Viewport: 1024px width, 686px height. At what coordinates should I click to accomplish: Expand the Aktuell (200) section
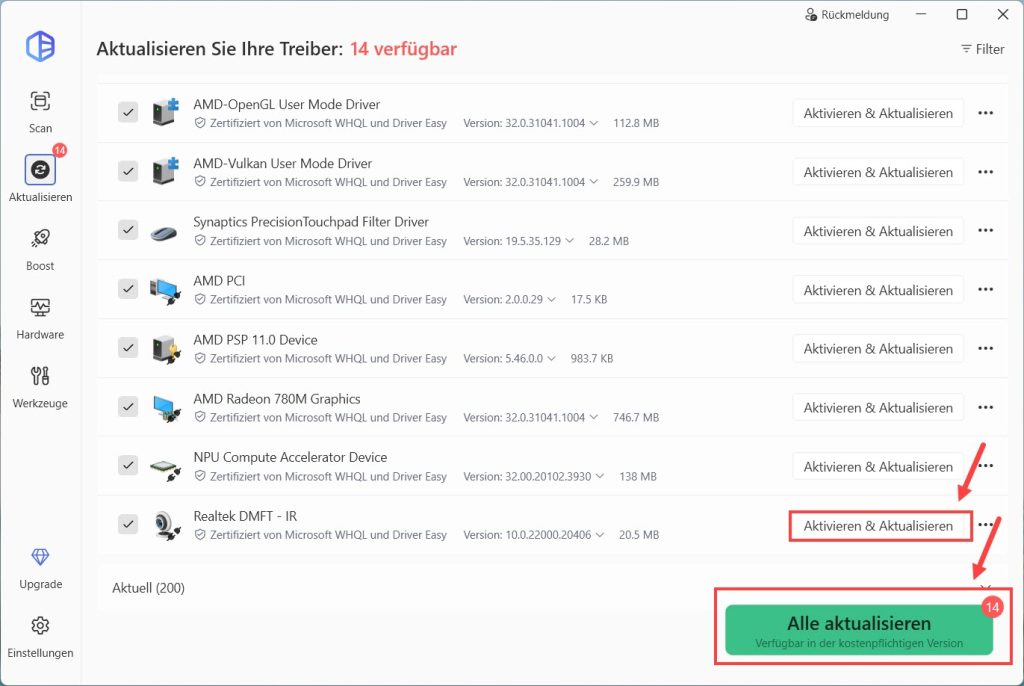tap(985, 587)
